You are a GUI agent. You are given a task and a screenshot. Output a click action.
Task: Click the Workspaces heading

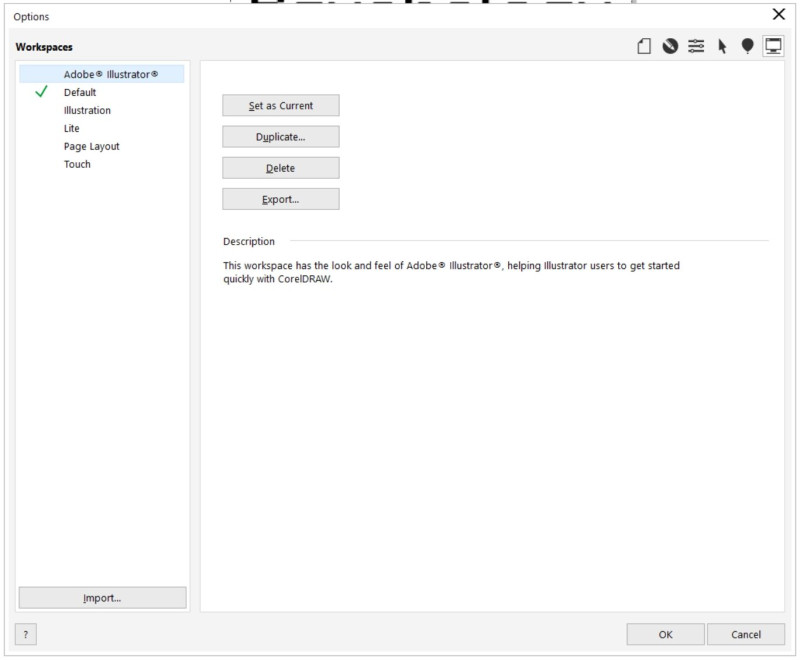[44, 47]
